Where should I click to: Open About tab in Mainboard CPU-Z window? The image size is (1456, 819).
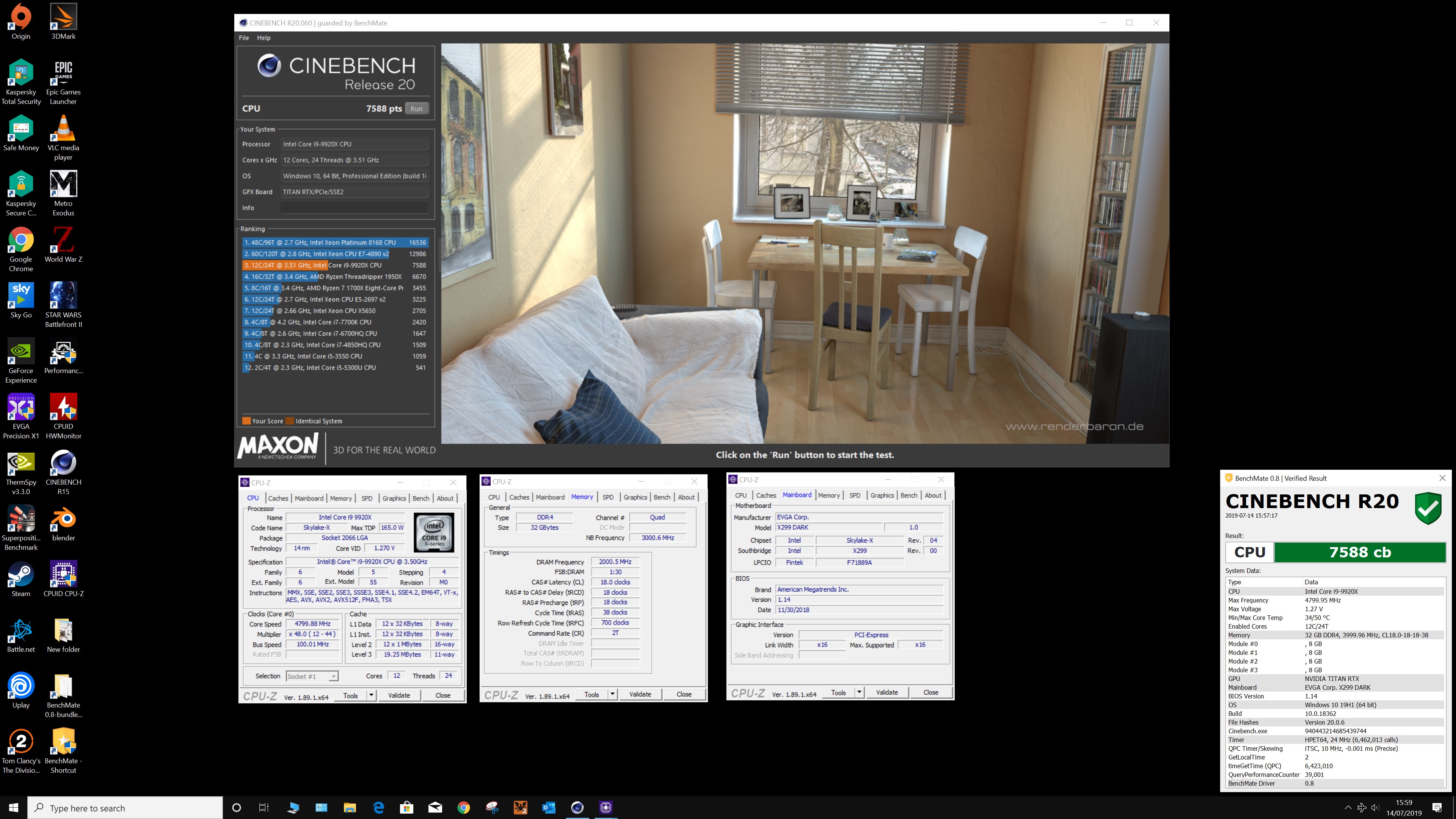[x=933, y=495]
